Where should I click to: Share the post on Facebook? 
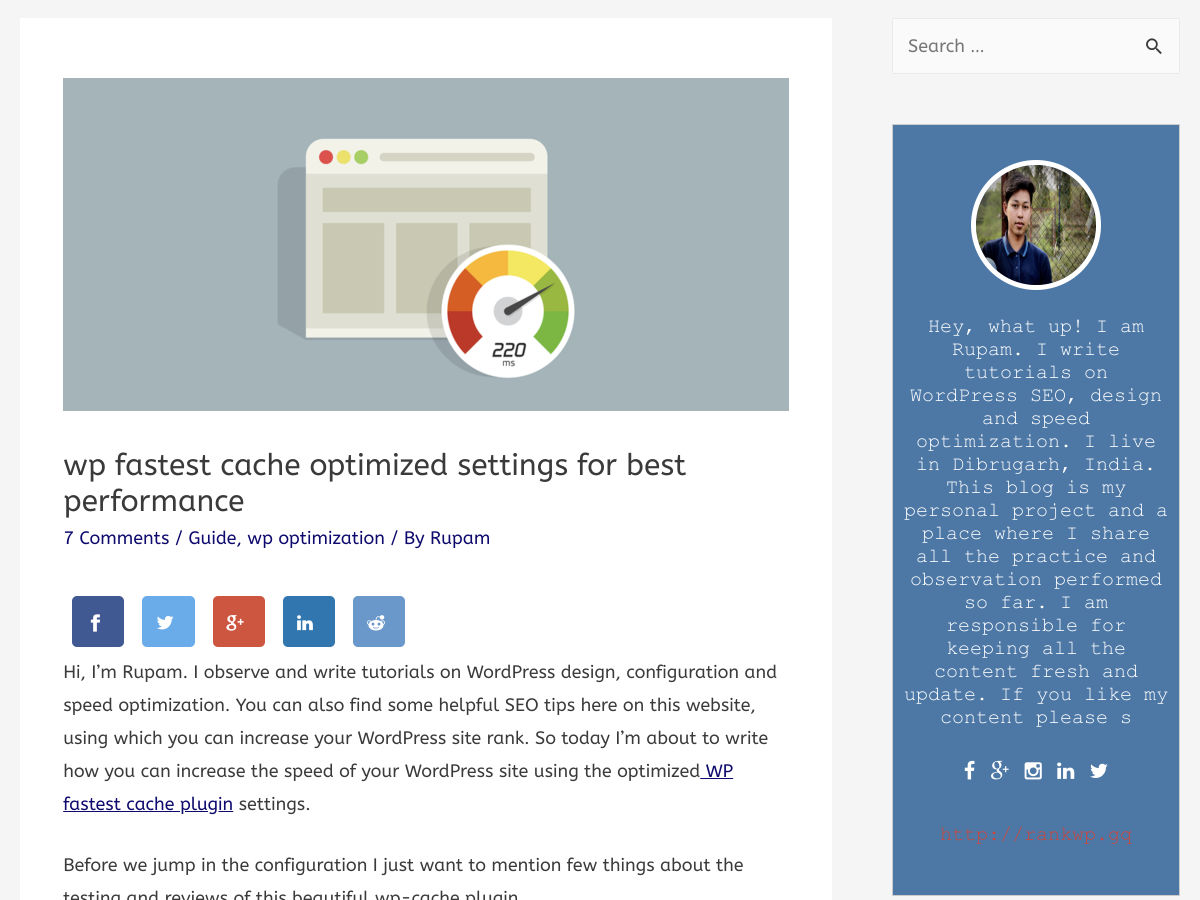click(98, 622)
